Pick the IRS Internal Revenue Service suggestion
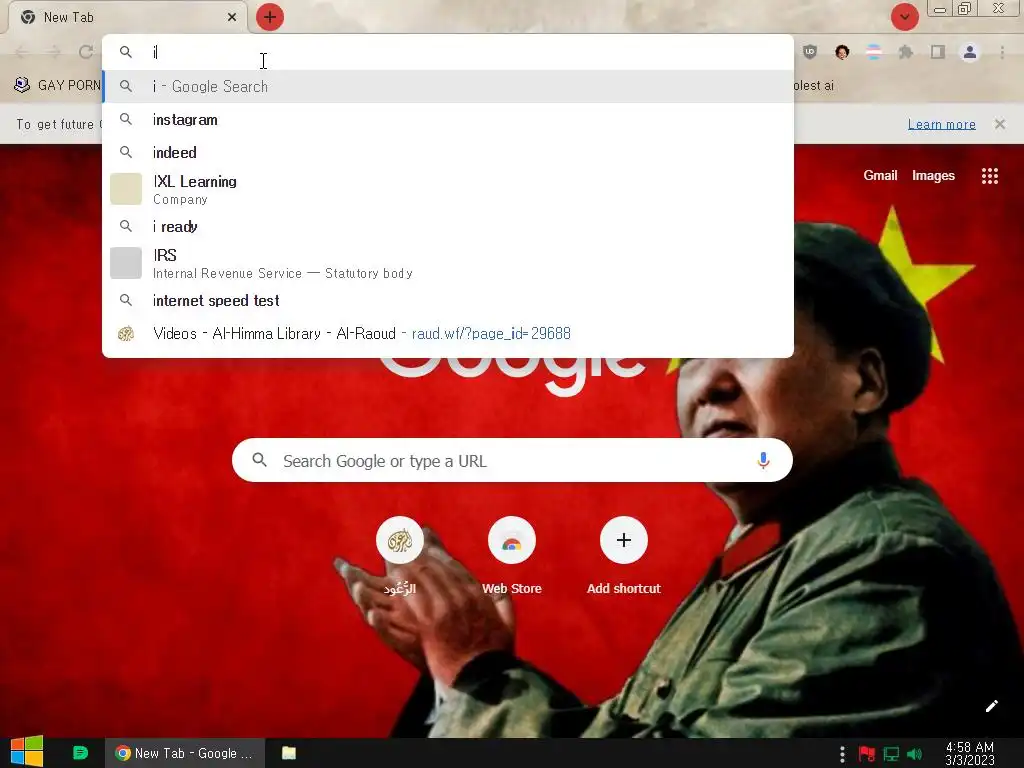Image resolution: width=1024 pixels, height=768 pixels. 448,263
